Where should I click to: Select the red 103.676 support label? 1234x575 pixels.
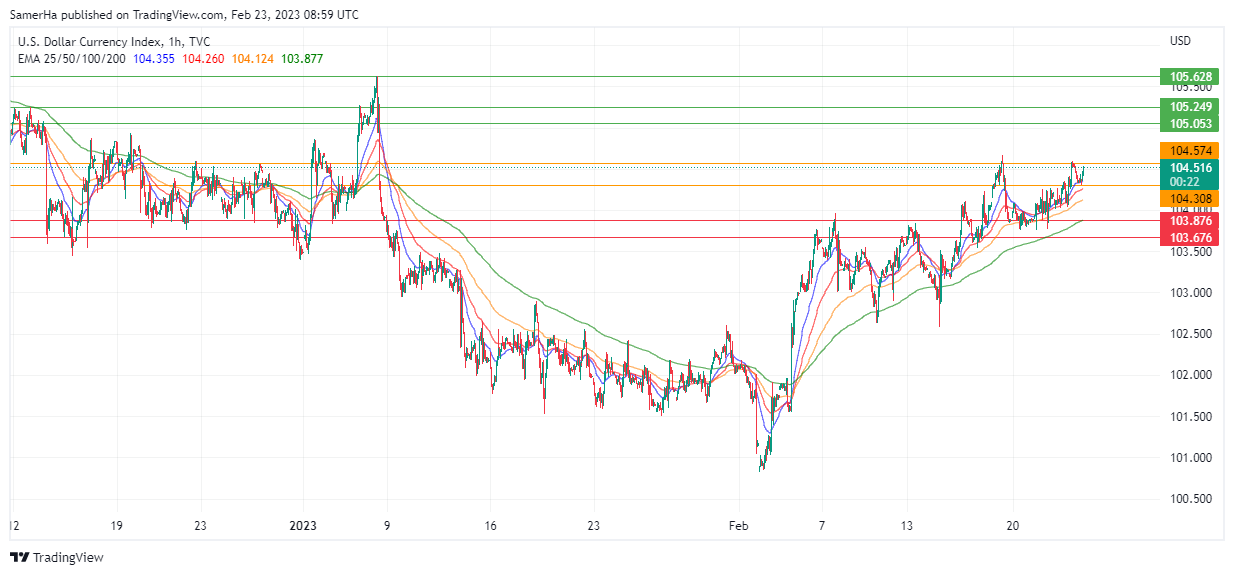pos(1191,238)
